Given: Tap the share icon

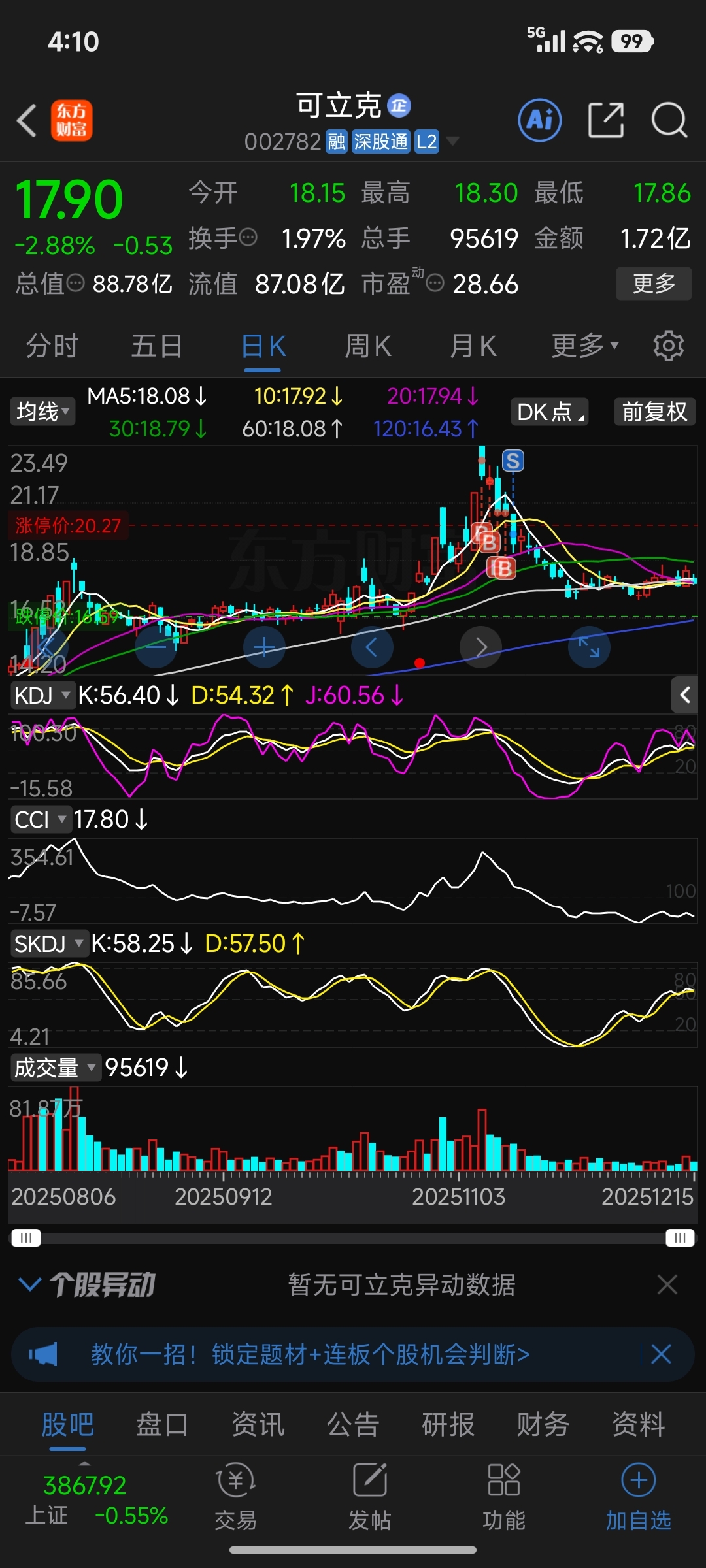Looking at the screenshot, I should pos(606,120).
